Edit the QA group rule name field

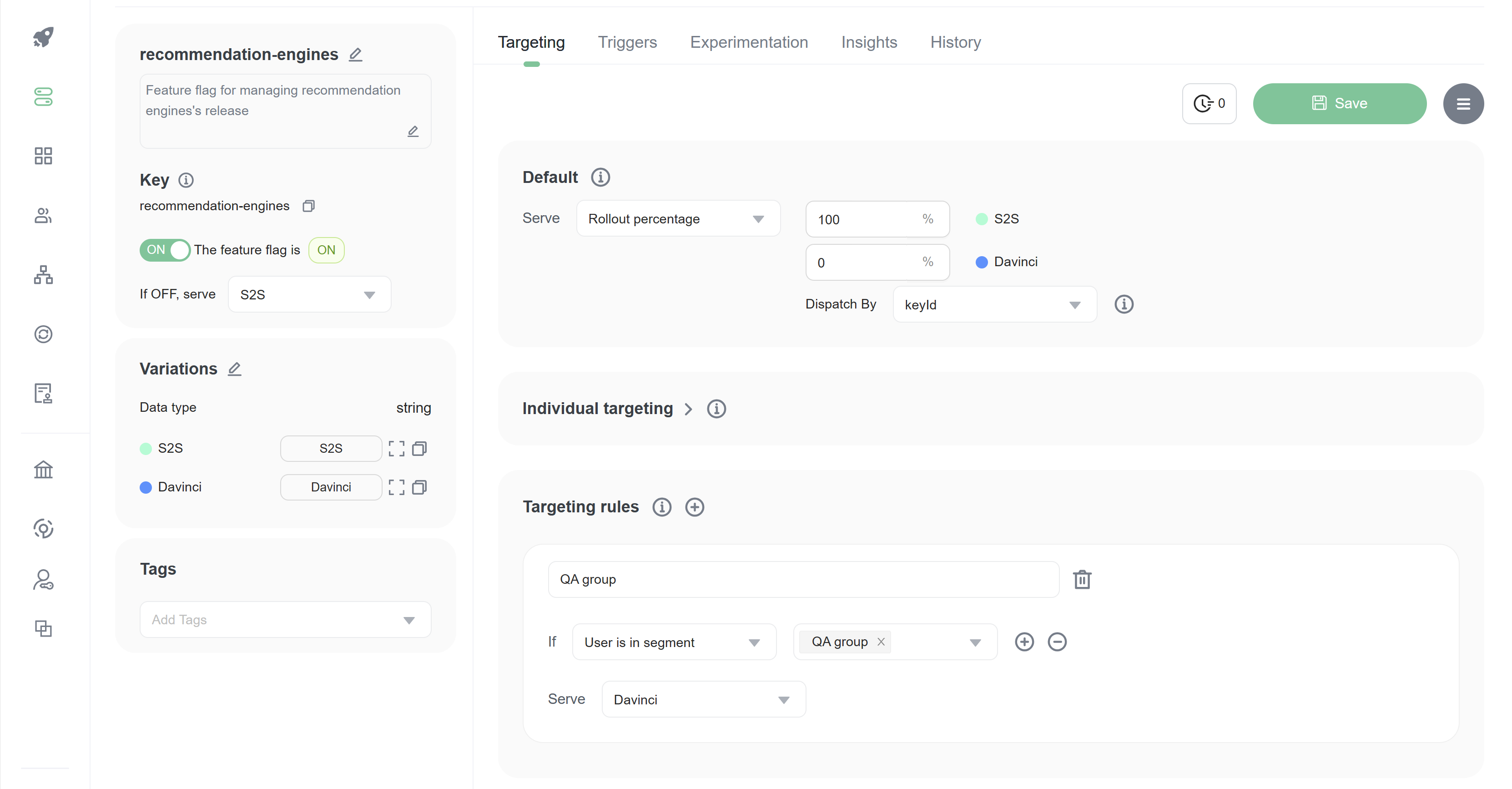[x=803, y=579]
